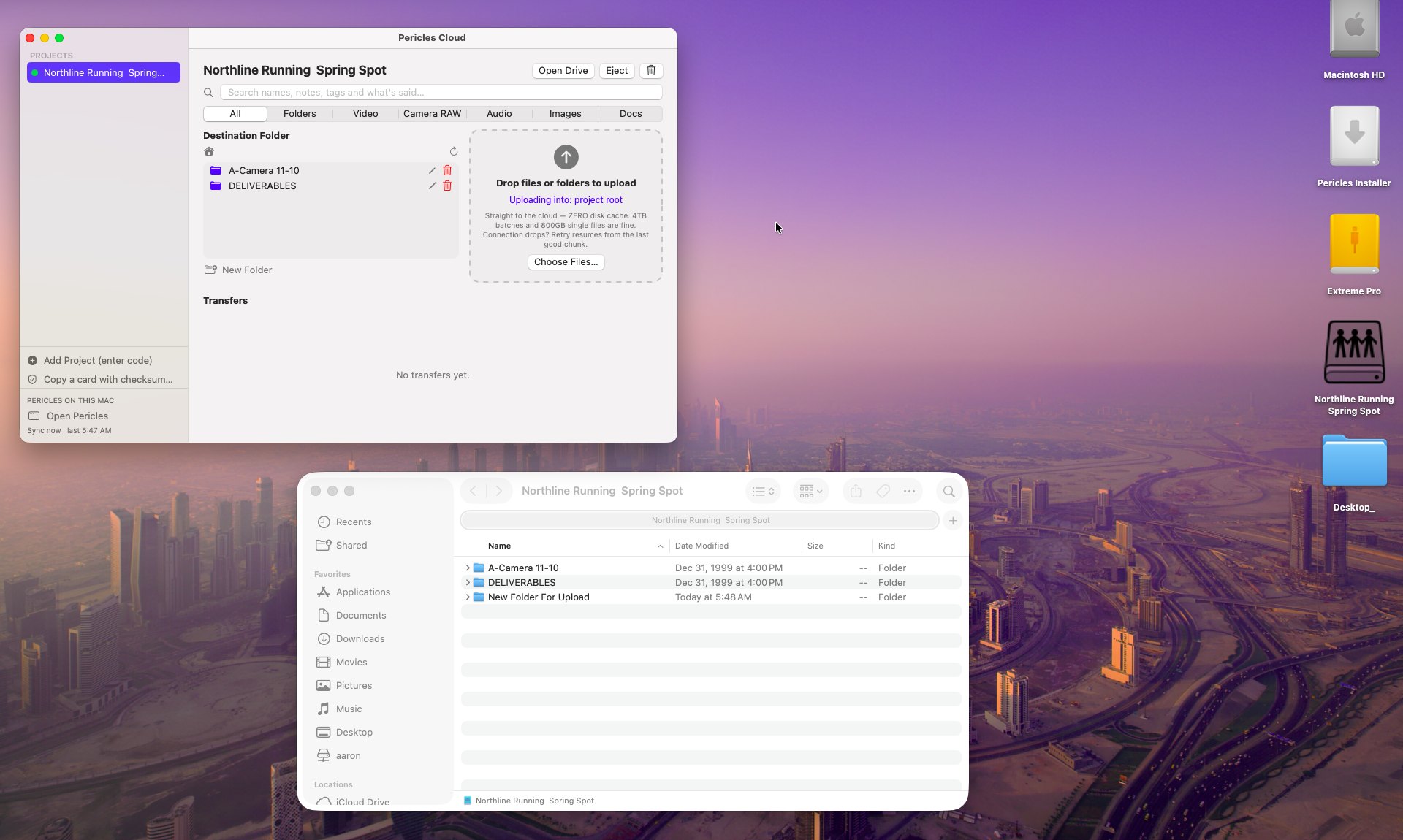The image size is (1403, 840).
Task: Select the Audio filter tab
Action: 499,114
